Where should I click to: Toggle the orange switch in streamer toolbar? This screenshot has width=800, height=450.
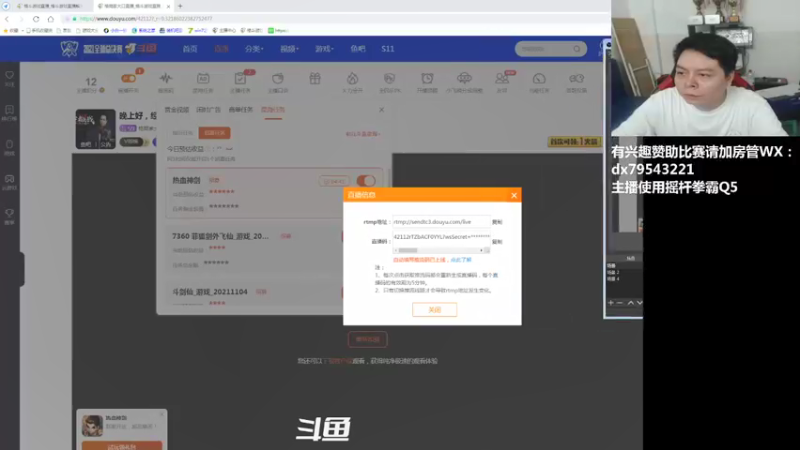128,79
